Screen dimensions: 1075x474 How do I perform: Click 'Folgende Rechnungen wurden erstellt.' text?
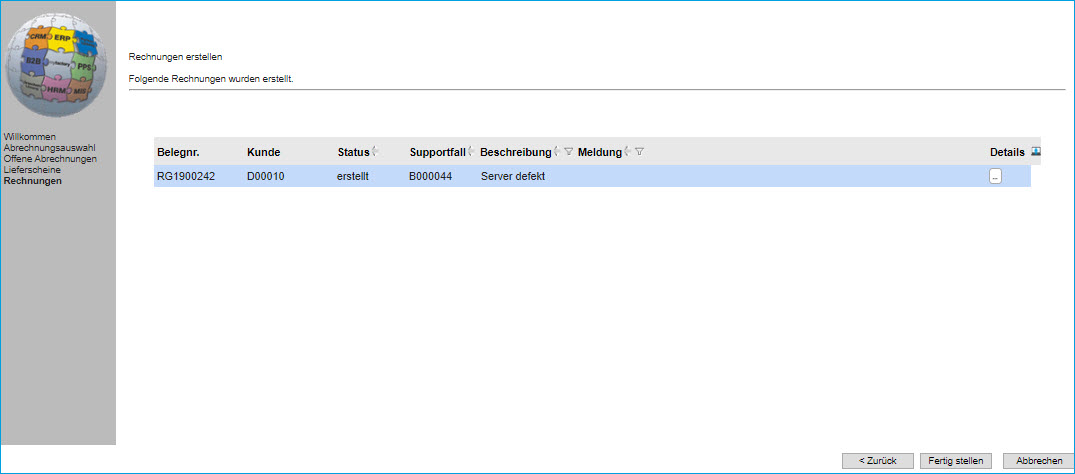211,79
